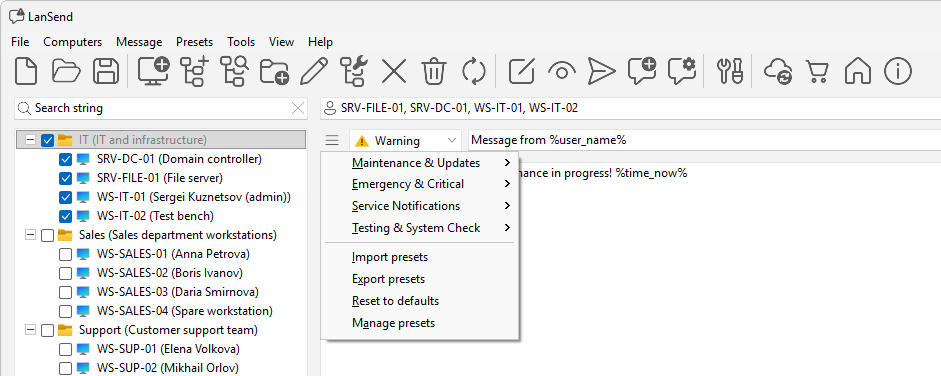
Task: Open the Presets menu
Action: [194, 42]
